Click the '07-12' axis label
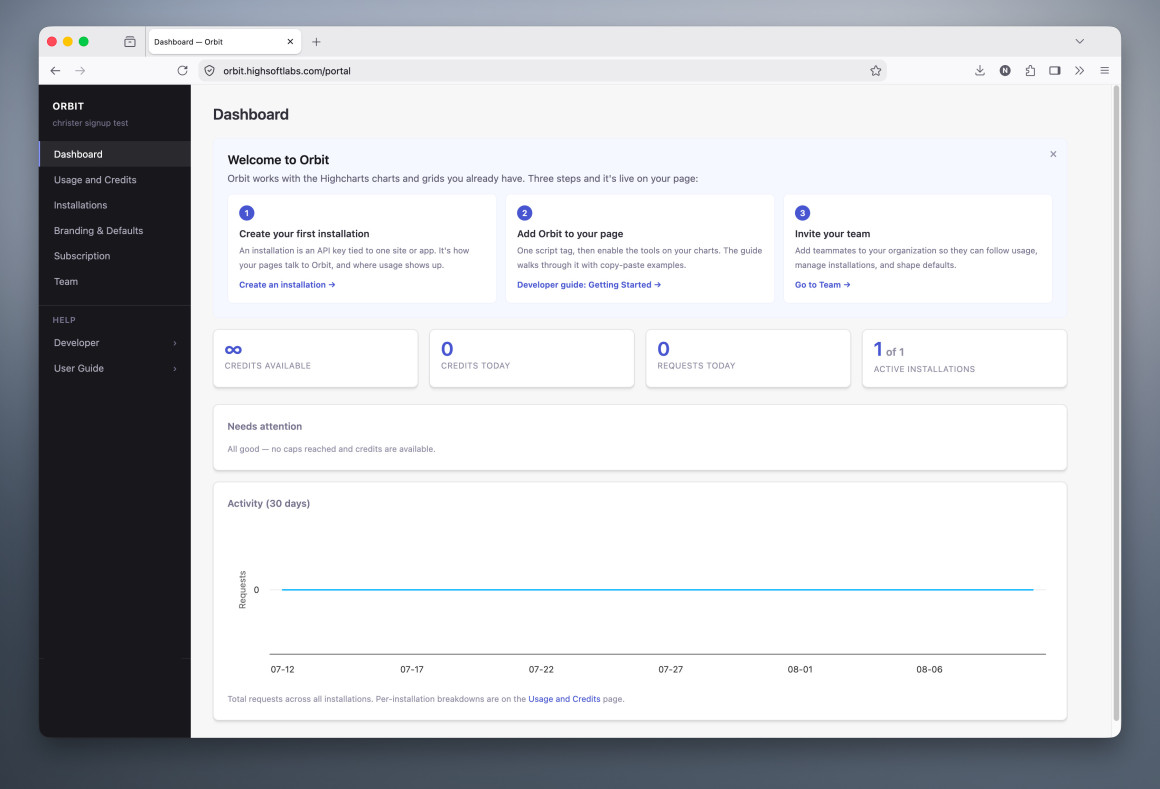Screen dimensions: 1160x789 282,670
